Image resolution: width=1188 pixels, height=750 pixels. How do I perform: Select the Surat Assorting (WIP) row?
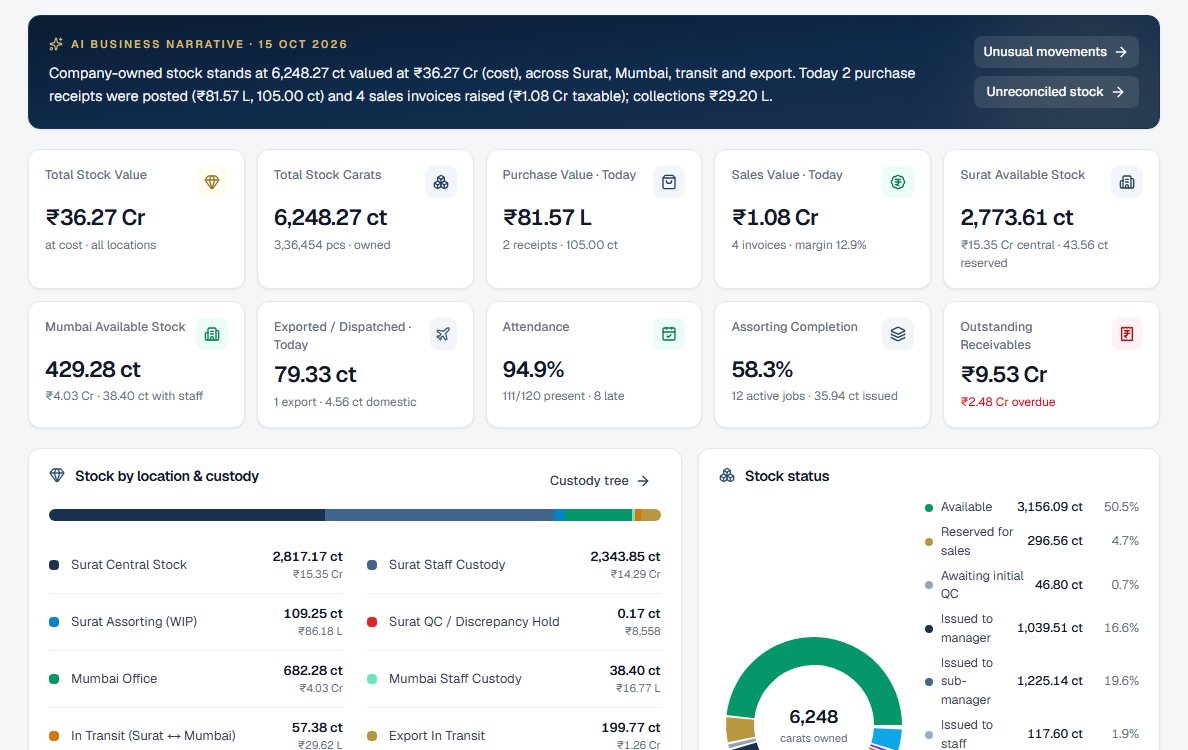[195, 622]
